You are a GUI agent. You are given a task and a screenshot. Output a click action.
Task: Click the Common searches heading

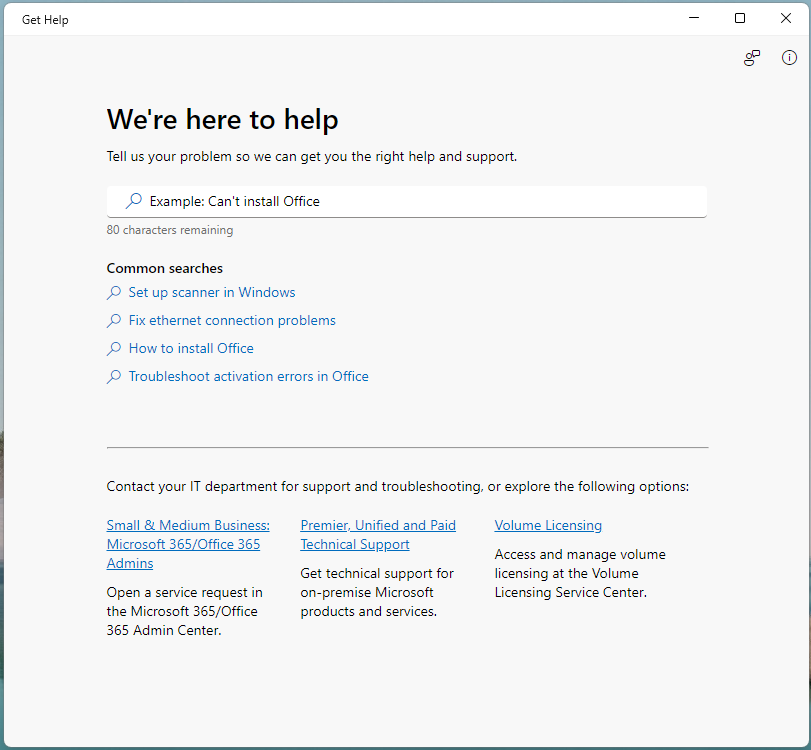click(x=164, y=268)
